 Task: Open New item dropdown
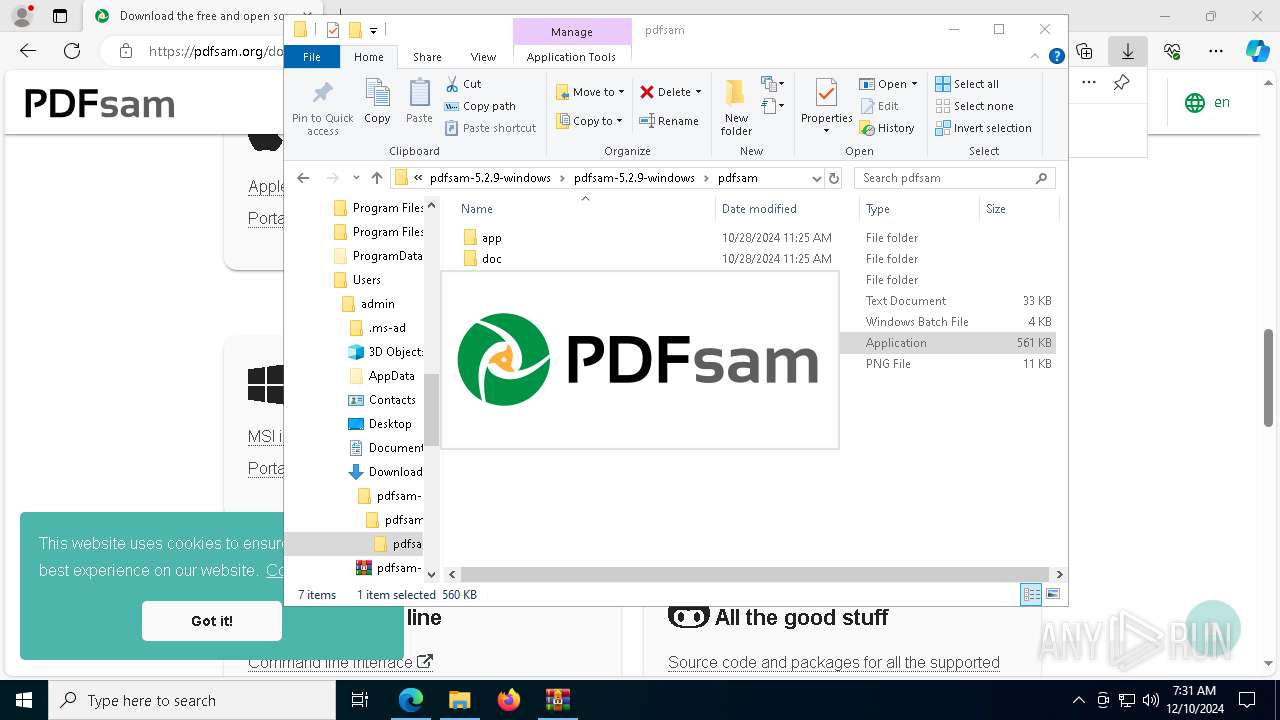click(772, 84)
